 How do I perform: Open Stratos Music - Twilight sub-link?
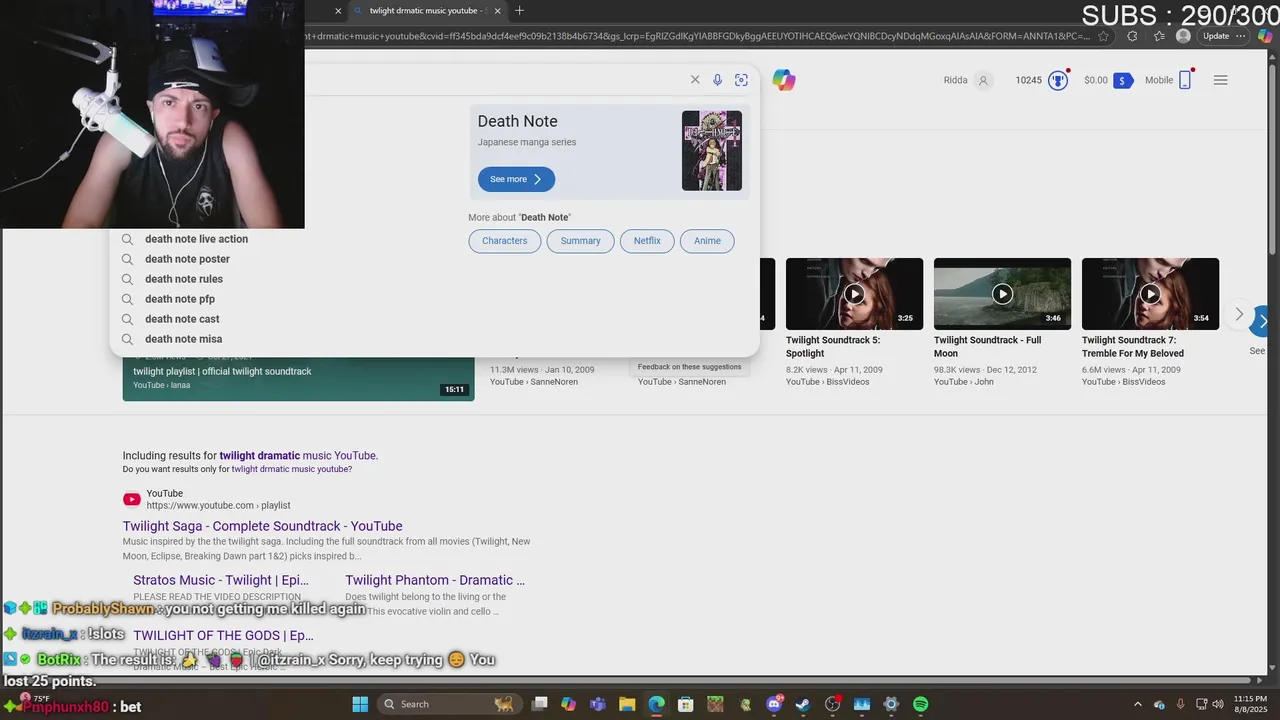pos(221,580)
